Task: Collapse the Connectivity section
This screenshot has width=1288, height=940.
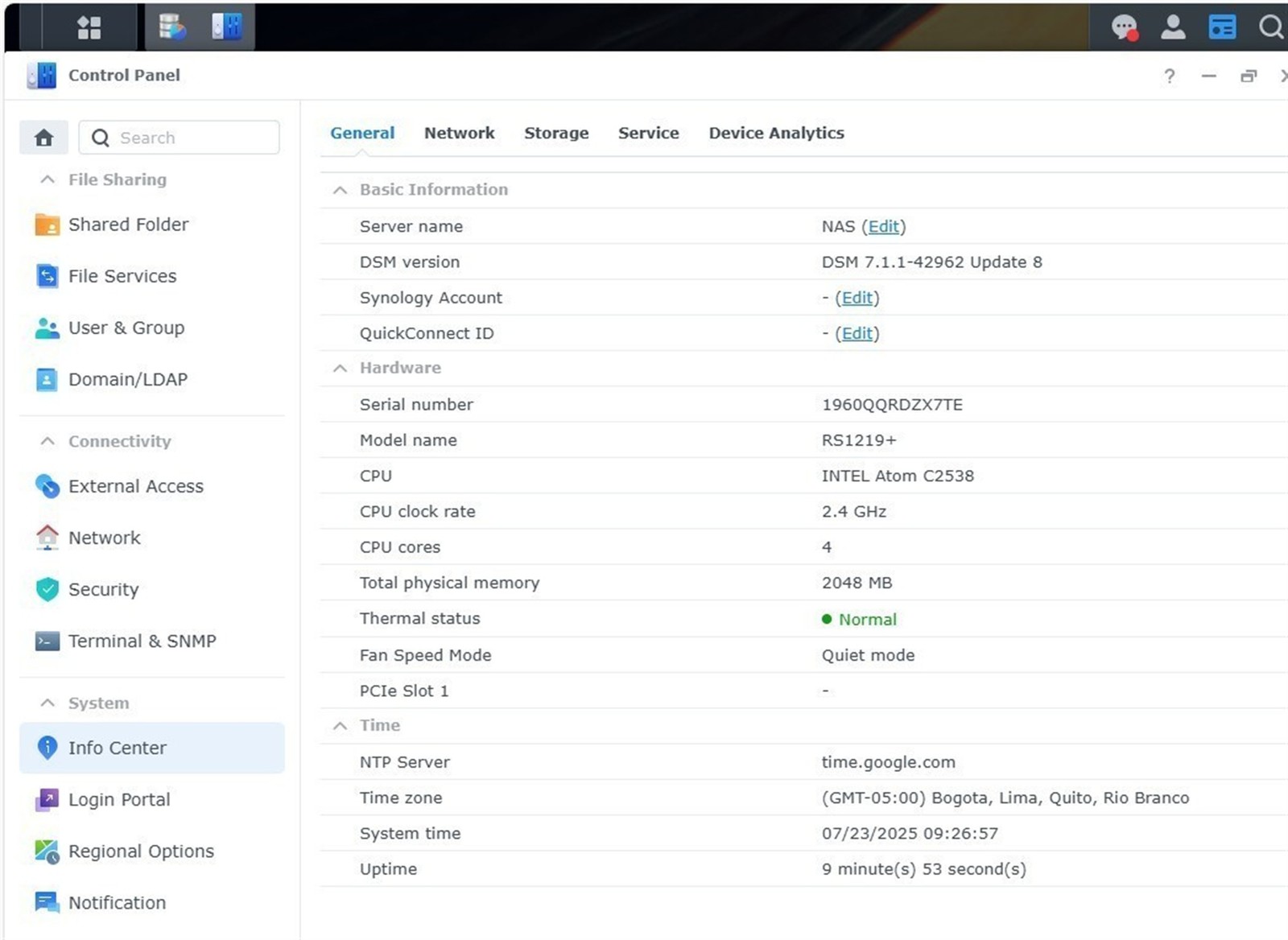Action: tap(47, 441)
